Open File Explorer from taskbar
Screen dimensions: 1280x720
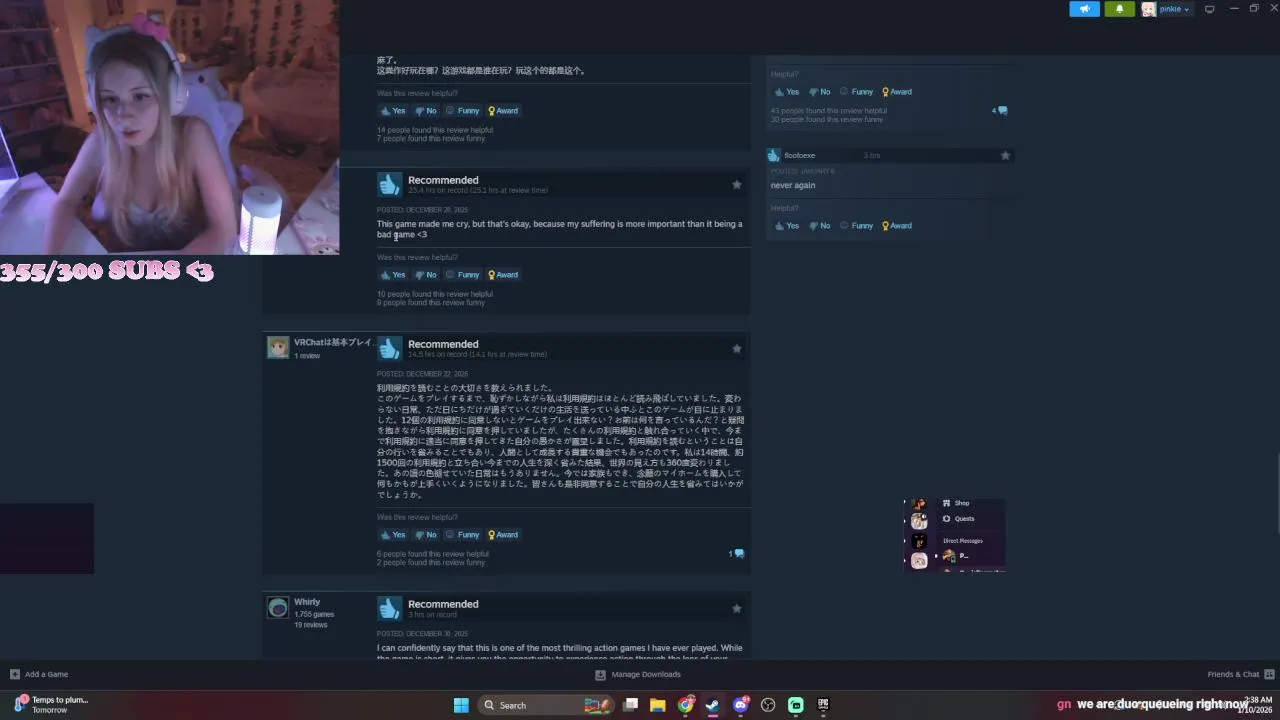(657, 705)
